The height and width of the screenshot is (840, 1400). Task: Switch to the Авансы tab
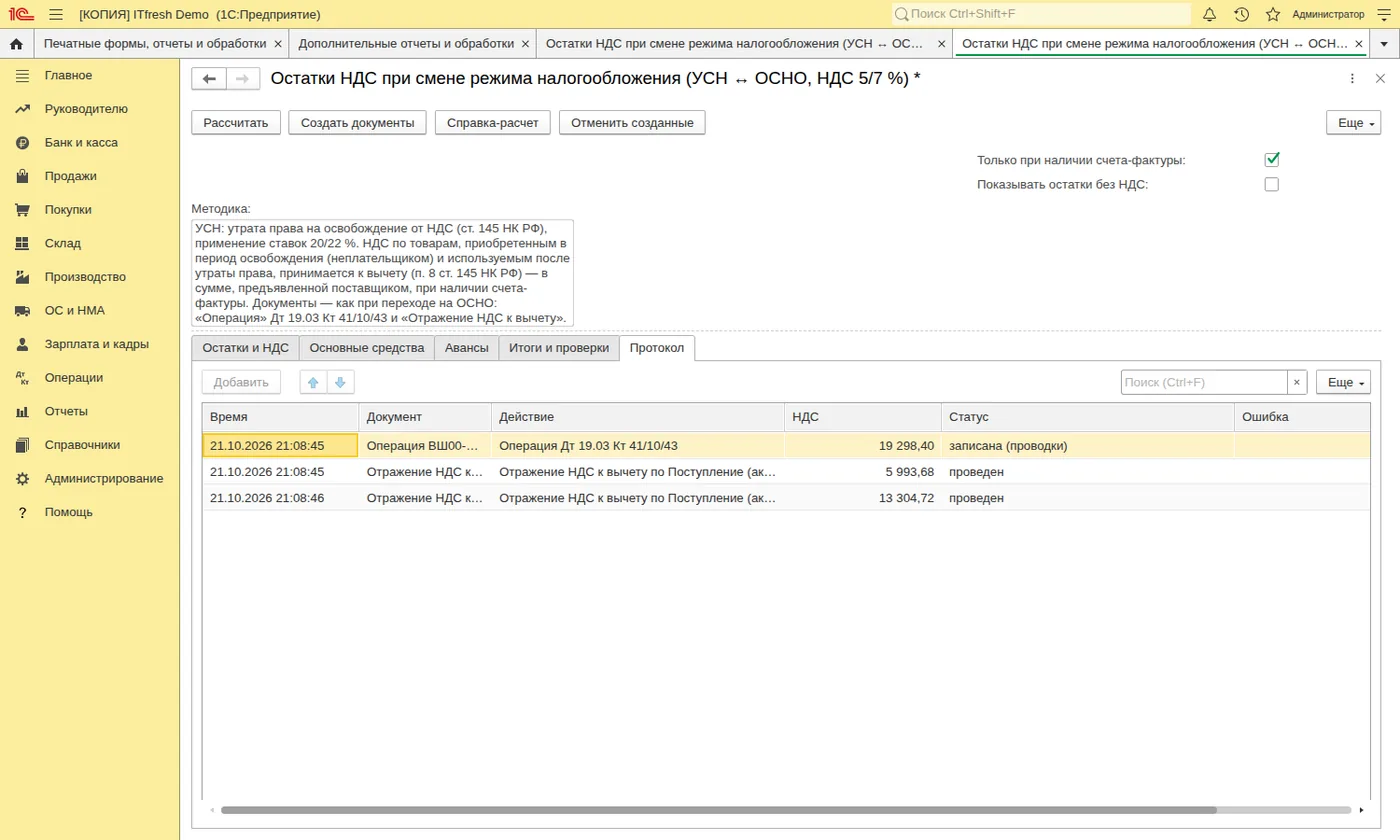(467, 348)
